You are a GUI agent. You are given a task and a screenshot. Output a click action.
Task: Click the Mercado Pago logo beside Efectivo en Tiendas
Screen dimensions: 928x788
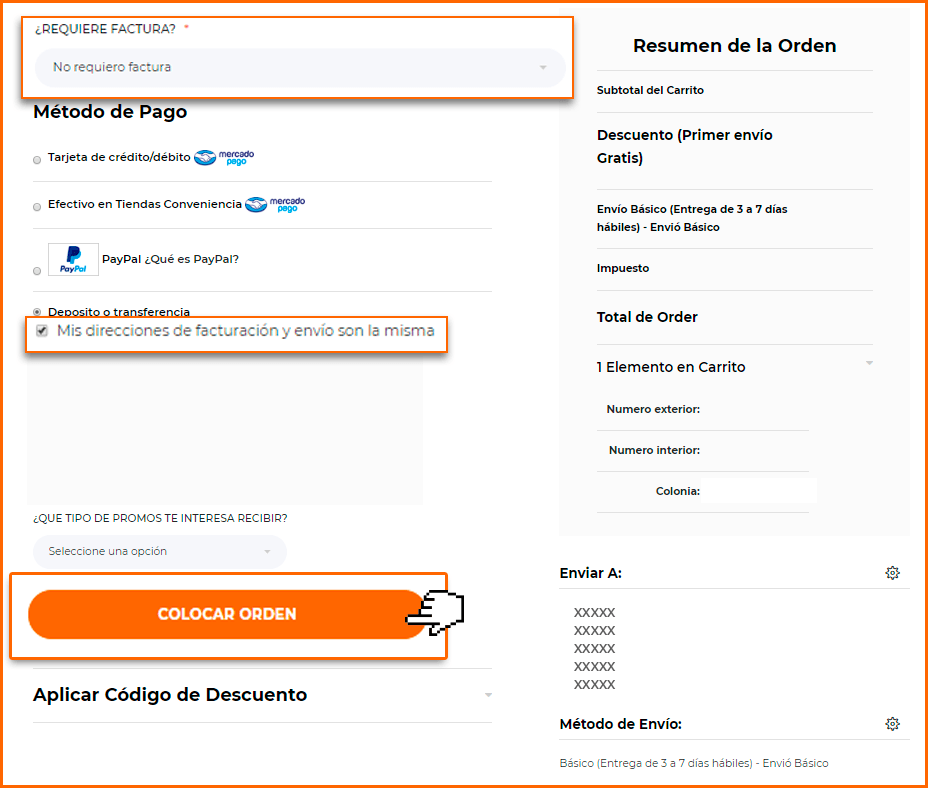click(x=275, y=205)
